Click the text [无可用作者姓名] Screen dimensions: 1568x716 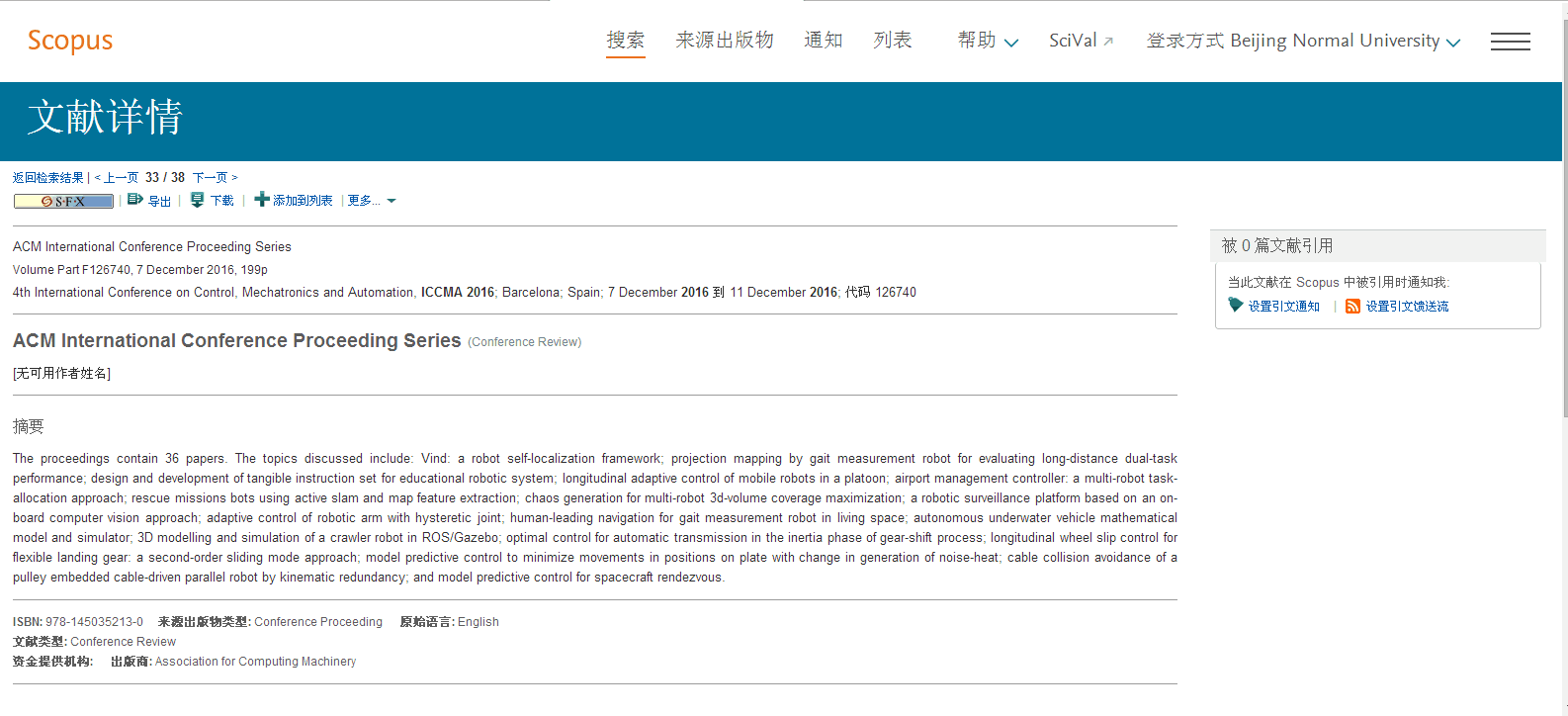coord(61,373)
